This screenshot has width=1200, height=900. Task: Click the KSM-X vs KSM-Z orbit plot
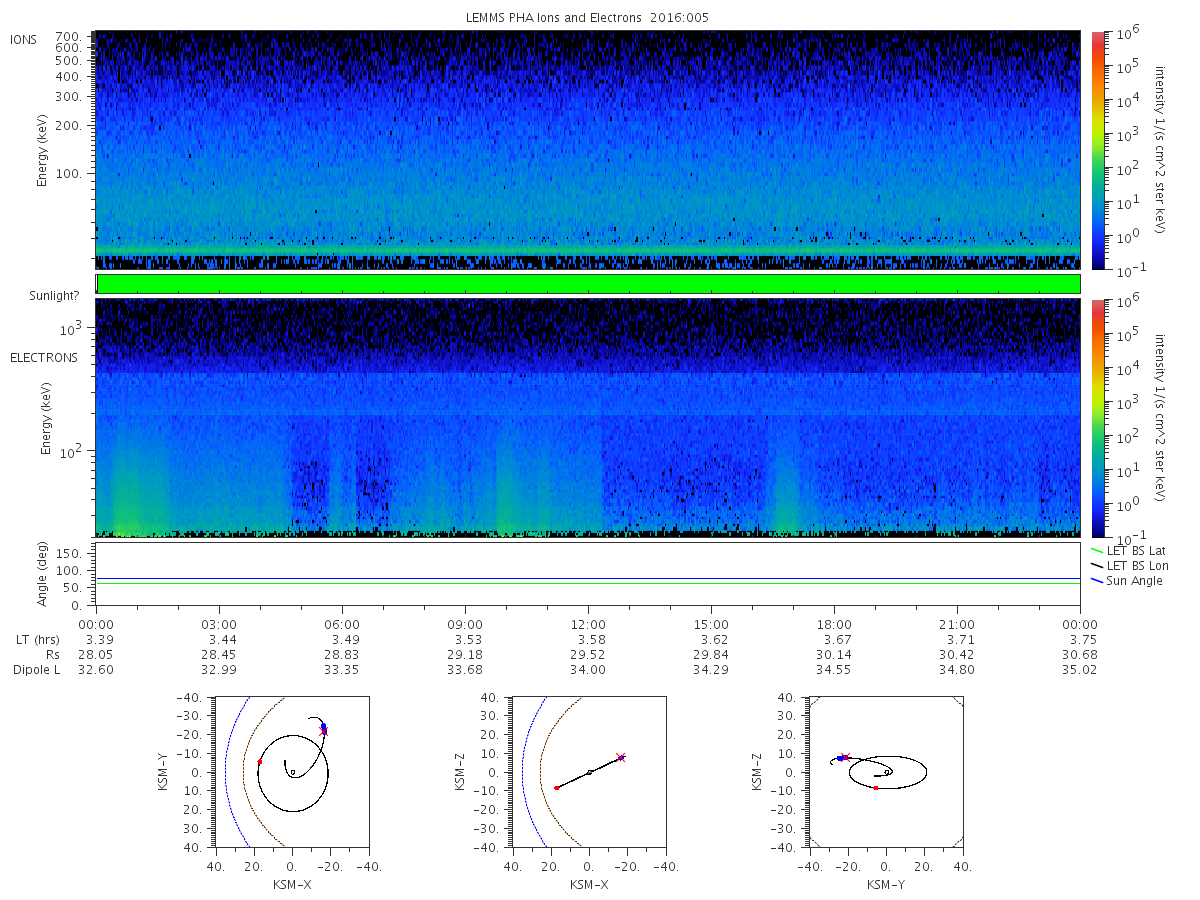pyautogui.click(x=588, y=772)
